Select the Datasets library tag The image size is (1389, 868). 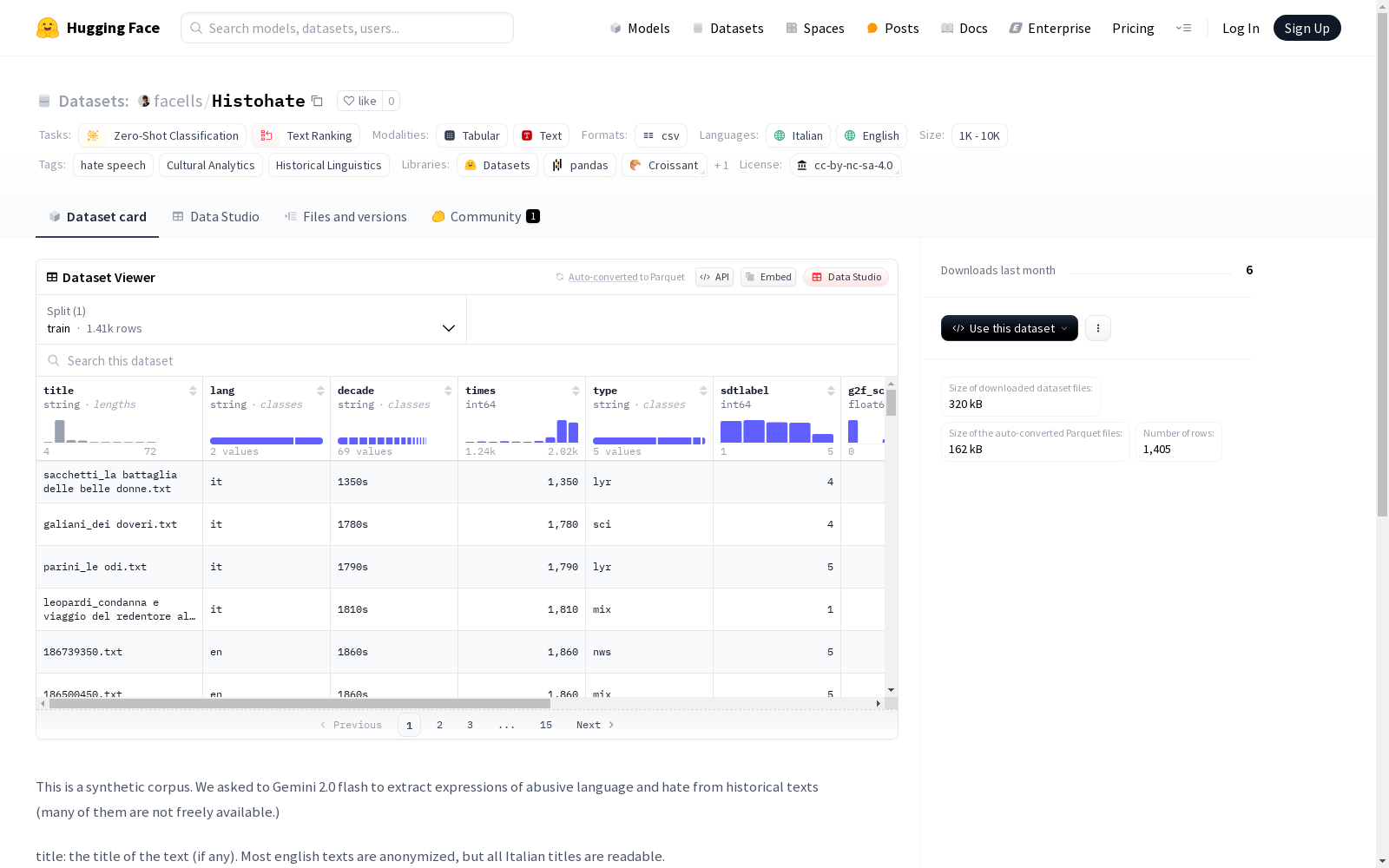(x=497, y=165)
